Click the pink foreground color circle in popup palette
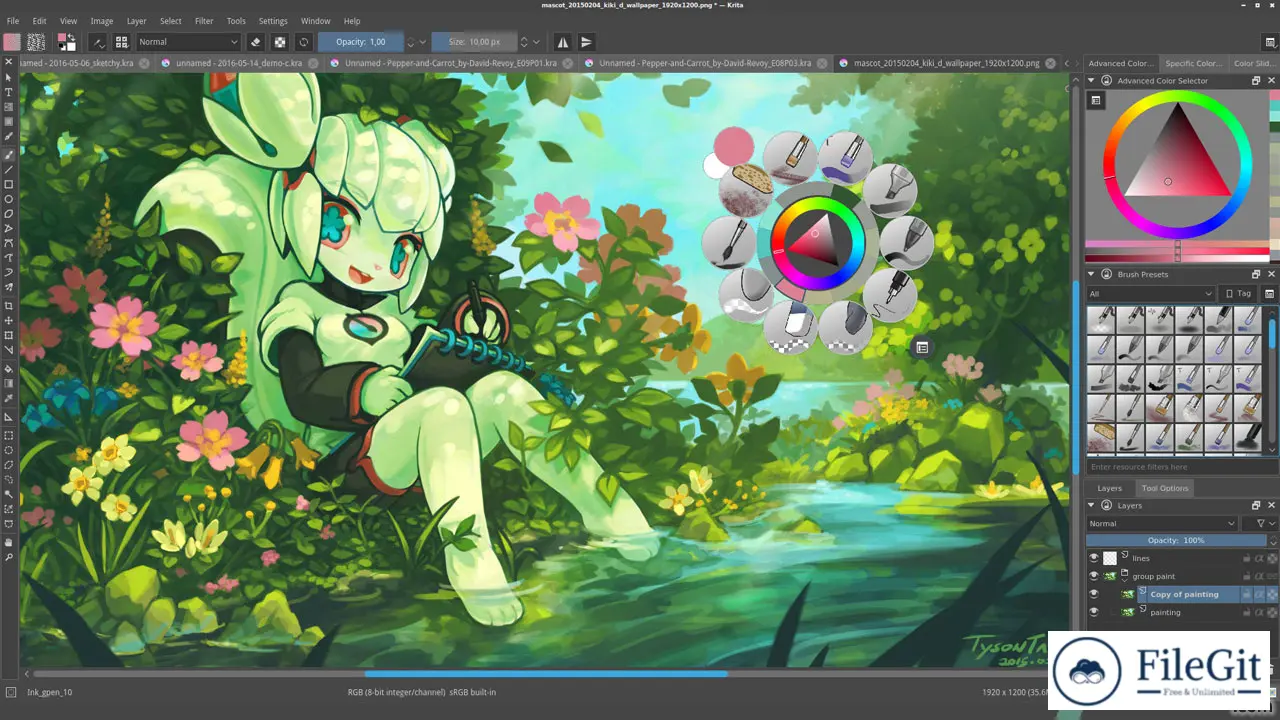1280x720 pixels. (733, 146)
